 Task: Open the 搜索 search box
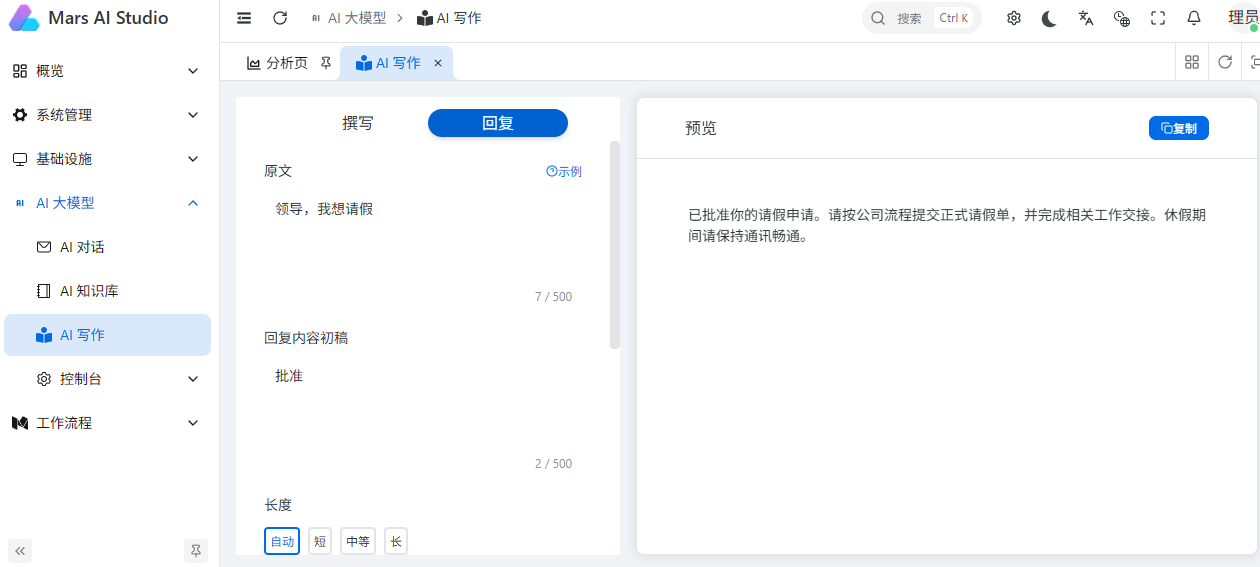point(922,18)
